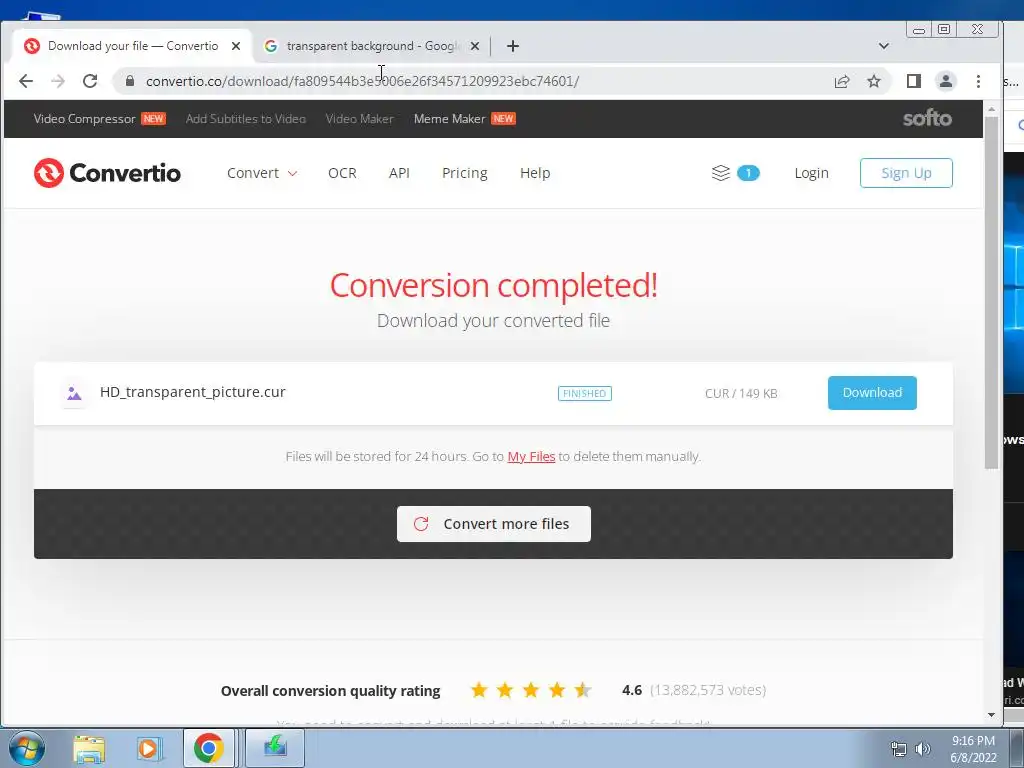The height and width of the screenshot is (768, 1024).
Task: Click the blue queue count badge
Action: [x=748, y=173]
